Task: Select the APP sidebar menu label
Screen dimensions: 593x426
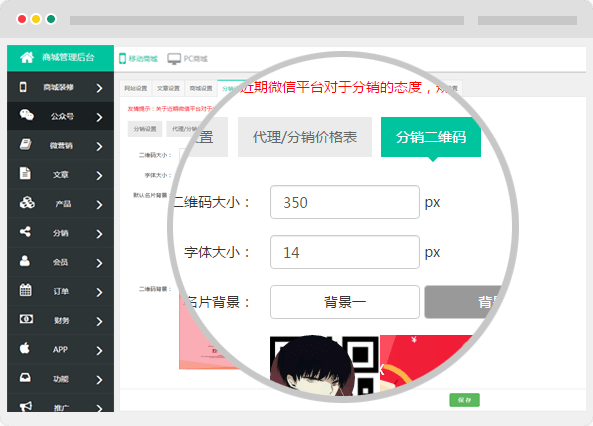Action: tap(61, 350)
